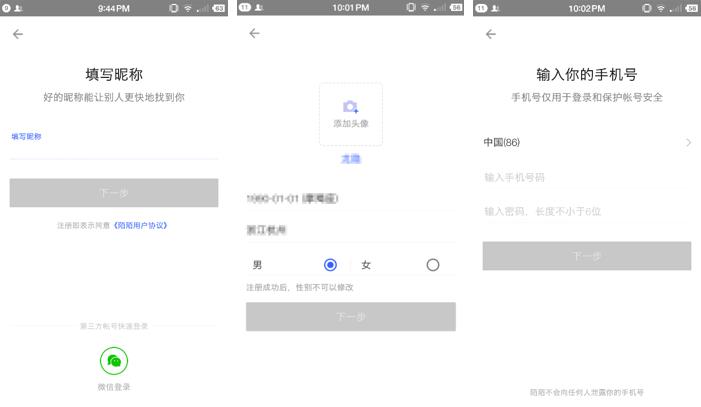Click the 10:01 PM clock in status bar
The image size is (701, 407).
tap(351, 8)
